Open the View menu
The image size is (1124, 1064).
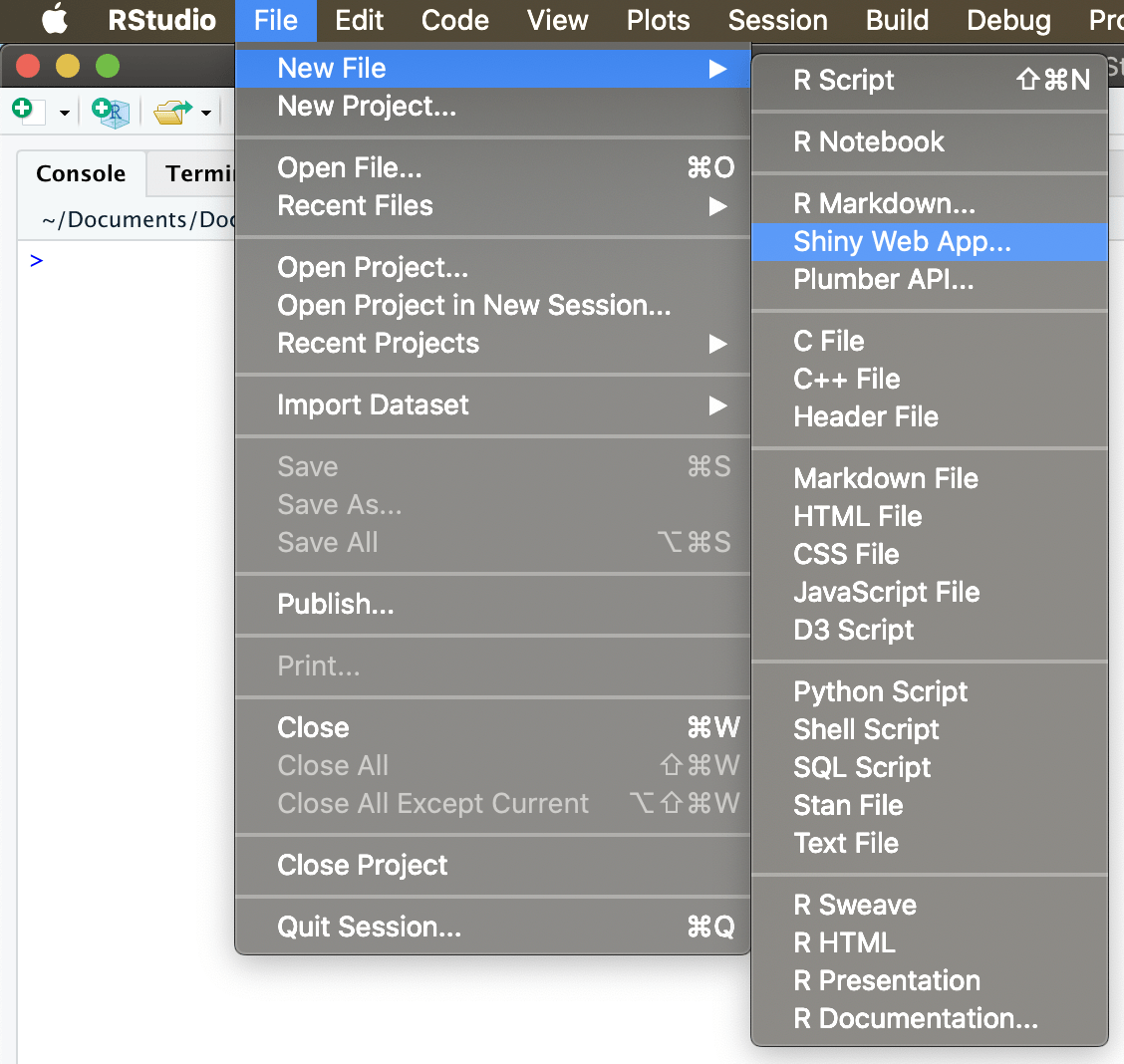tap(557, 19)
